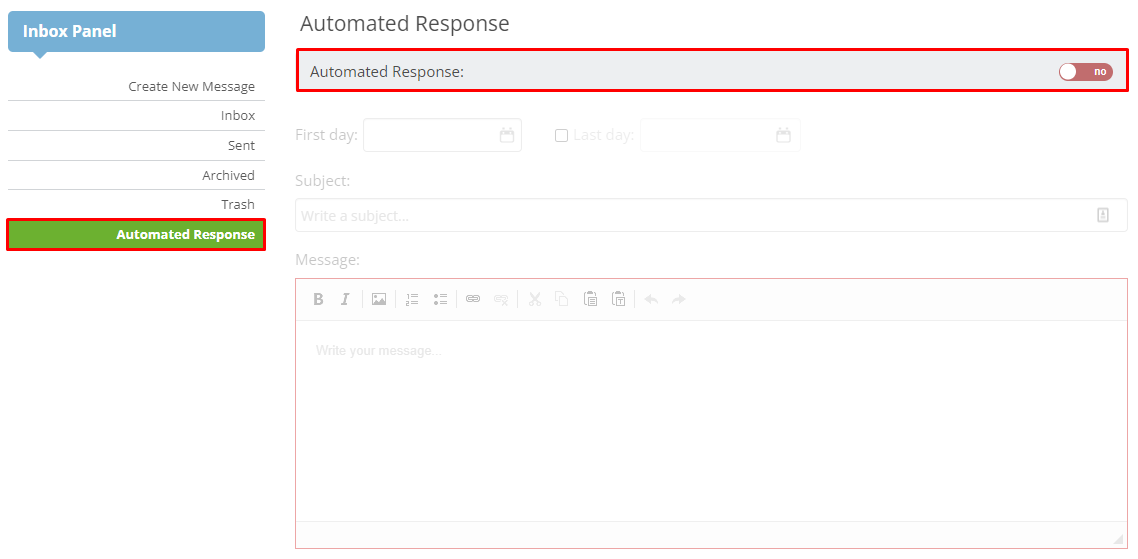Open Last day calendar picker icon
The image size is (1138, 559).
783,135
